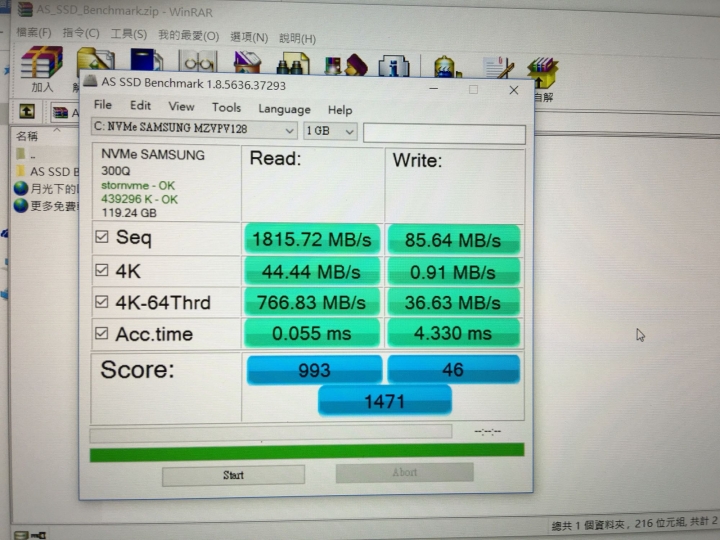Uncheck the Acc.time test checkbox
Image resolution: width=720 pixels, height=540 pixels.
click(x=101, y=333)
